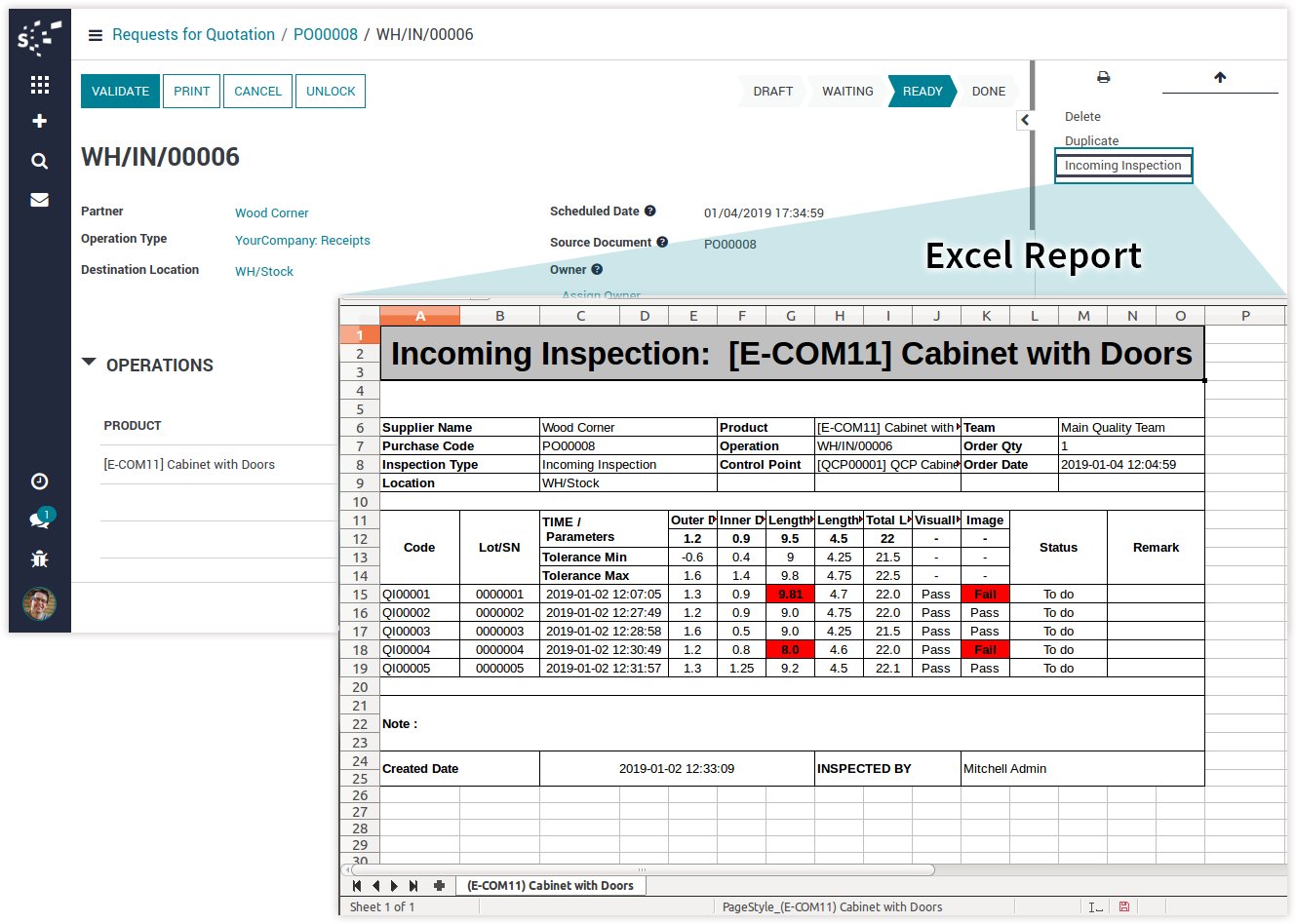Open search via the magnifier sidebar icon
This screenshot has height=924, width=1296.
point(40,161)
